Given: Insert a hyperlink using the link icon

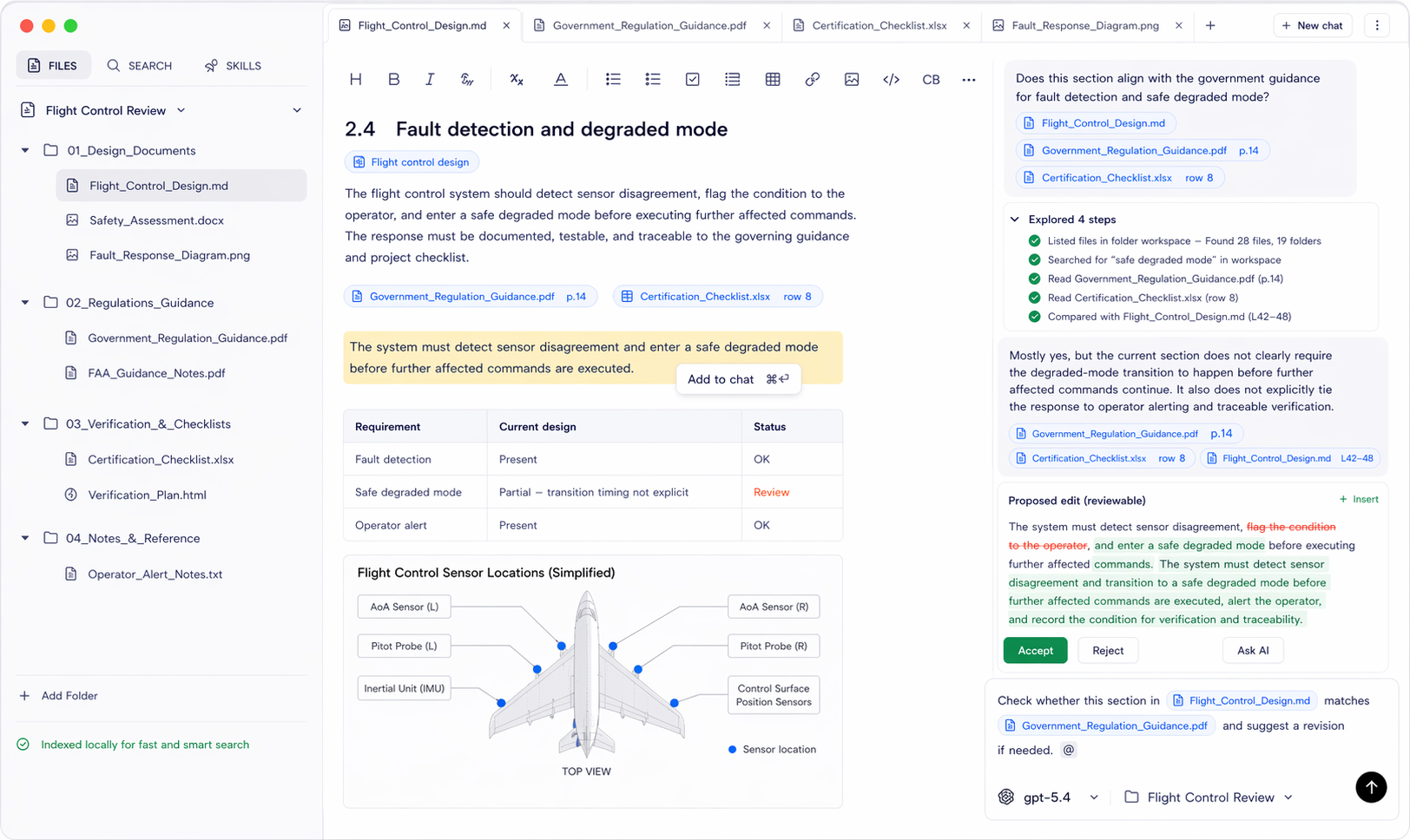Looking at the screenshot, I should 813,79.
